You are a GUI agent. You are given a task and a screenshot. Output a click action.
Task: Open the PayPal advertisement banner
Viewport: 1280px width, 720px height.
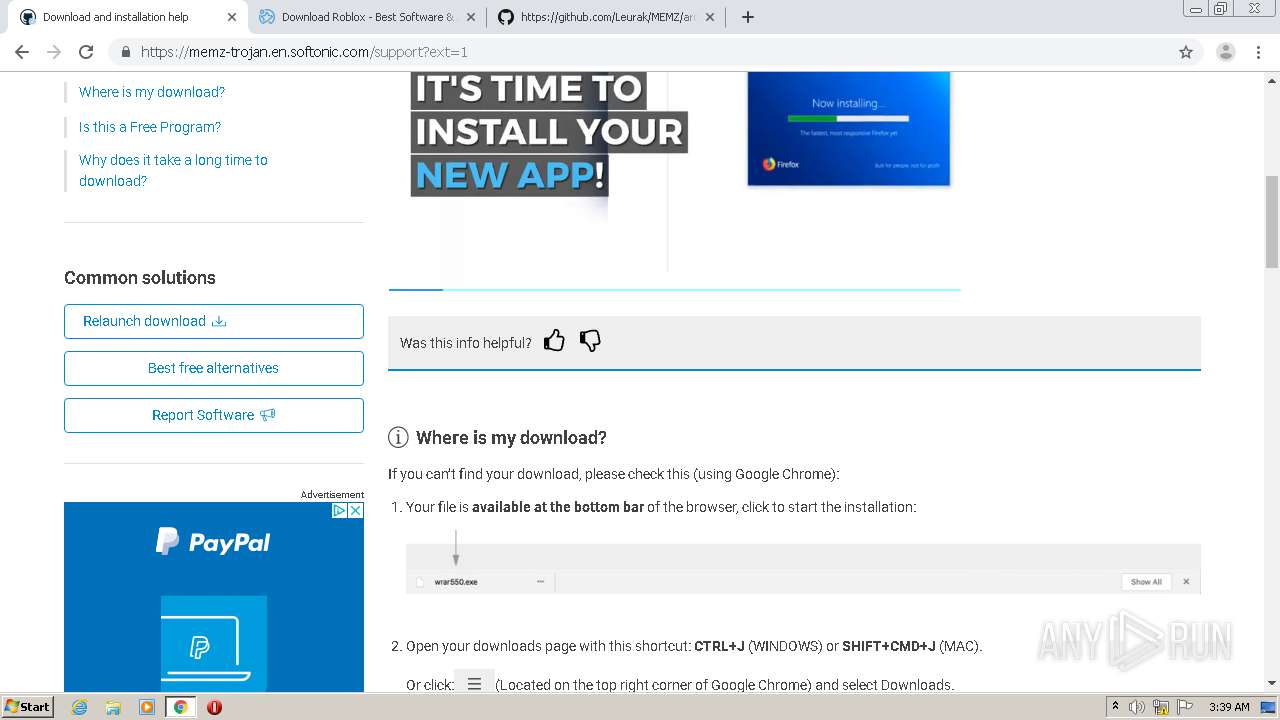point(214,597)
